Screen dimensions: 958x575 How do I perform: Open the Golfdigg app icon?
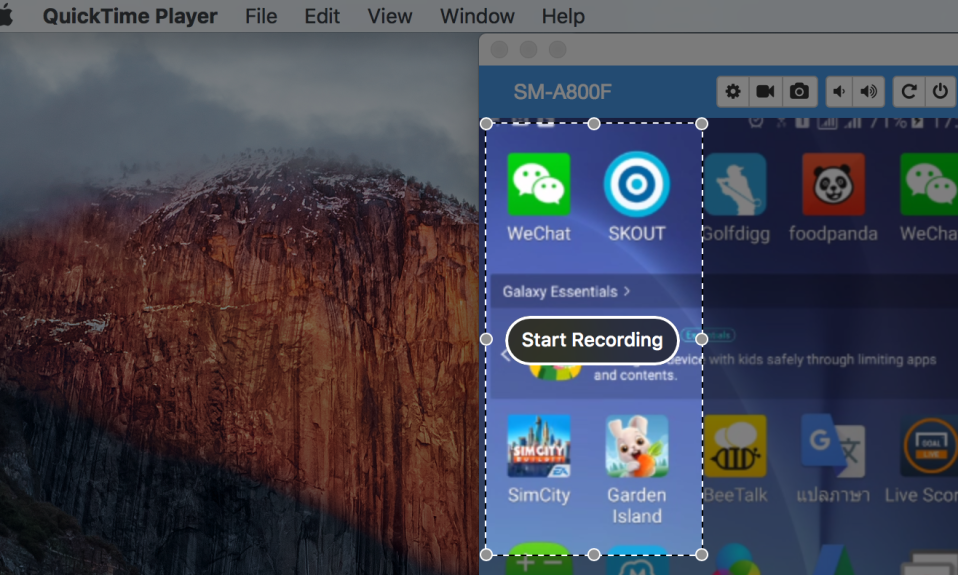pos(735,184)
